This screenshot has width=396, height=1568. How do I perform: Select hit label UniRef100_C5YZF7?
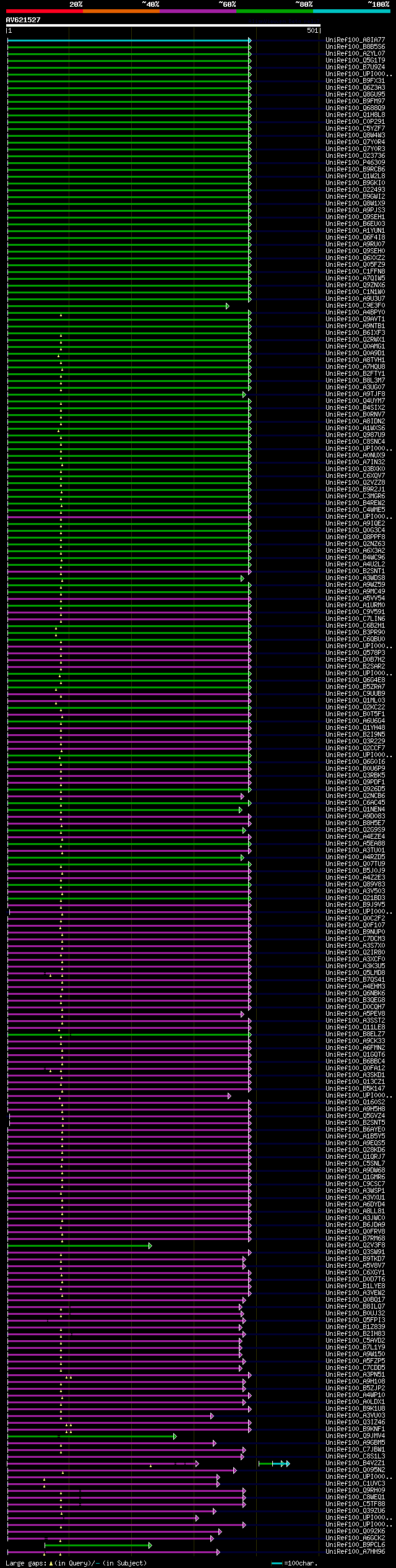(355, 129)
